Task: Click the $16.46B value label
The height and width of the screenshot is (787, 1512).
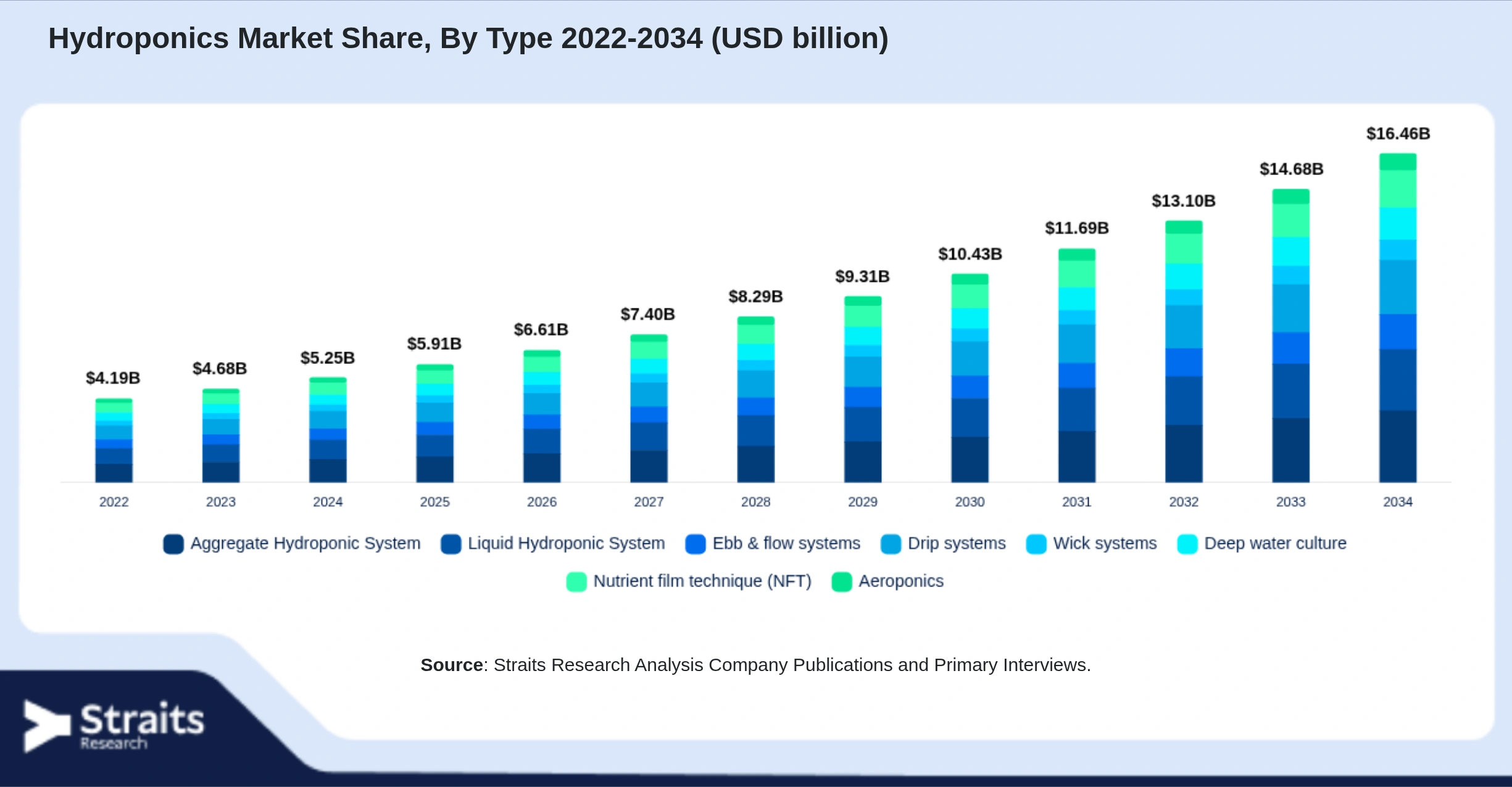Action: [1398, 134]
